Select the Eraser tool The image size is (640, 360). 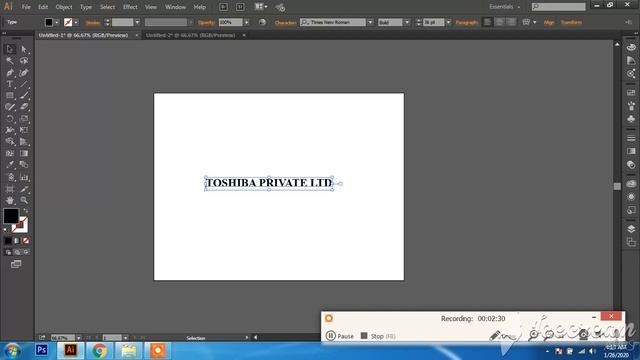tap(24, 107)
